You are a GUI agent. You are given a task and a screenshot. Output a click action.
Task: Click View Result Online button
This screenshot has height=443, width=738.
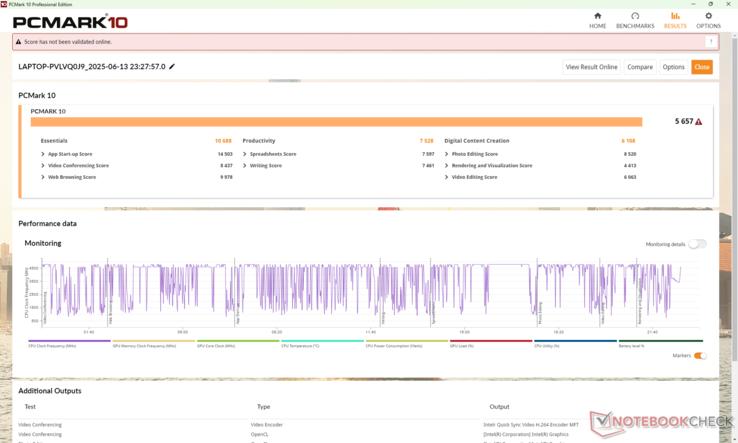coord(591,67)
